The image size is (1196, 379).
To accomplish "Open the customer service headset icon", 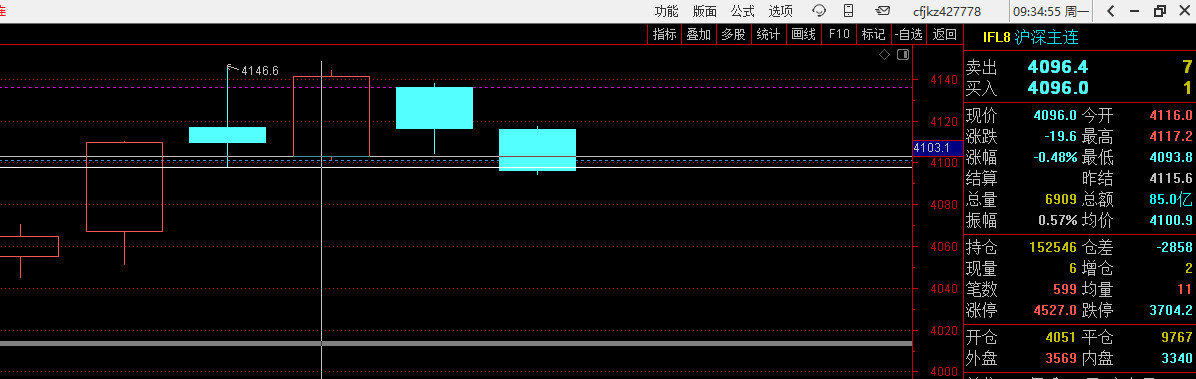I will pyautogui.click(x=819, y=11).
